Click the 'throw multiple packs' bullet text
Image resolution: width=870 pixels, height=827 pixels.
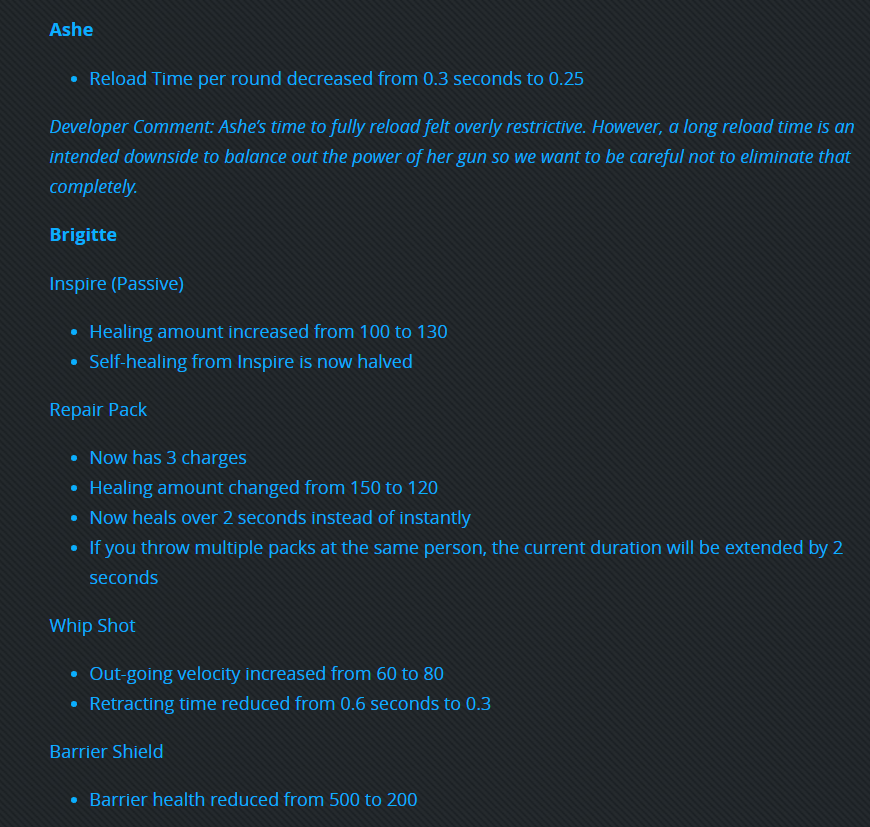[466, 562]
